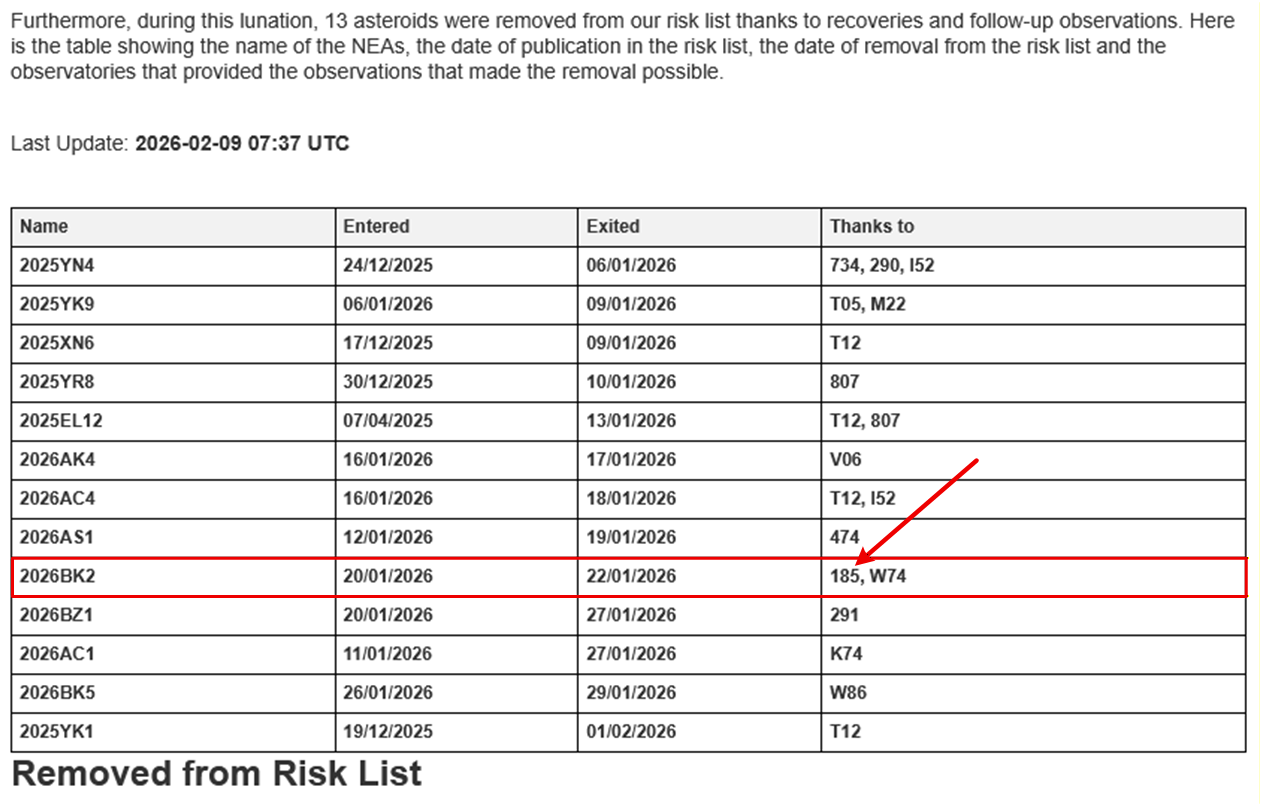
Task: Select the 2025YN4 asteroid name cell
Action: pos(57,265)
